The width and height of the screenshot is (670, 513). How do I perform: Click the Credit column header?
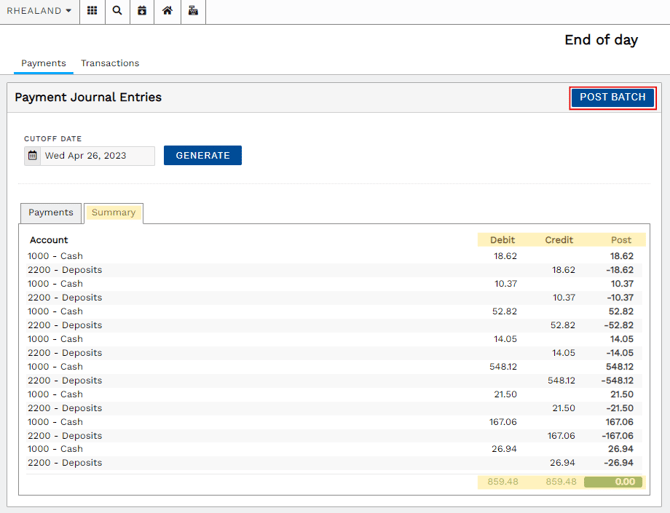(559, 240)
